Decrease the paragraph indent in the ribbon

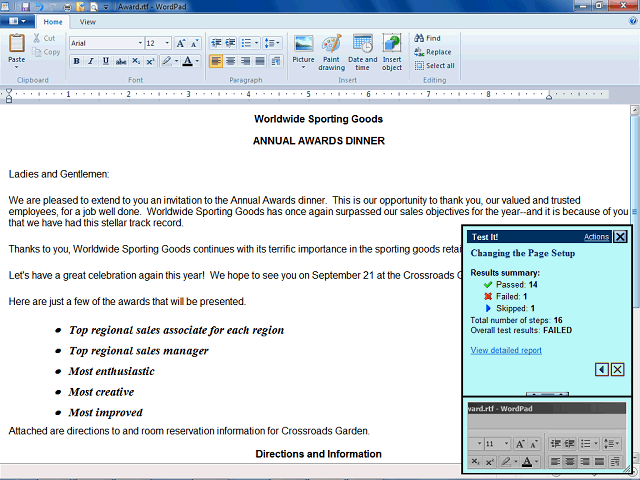coord(216,43)
